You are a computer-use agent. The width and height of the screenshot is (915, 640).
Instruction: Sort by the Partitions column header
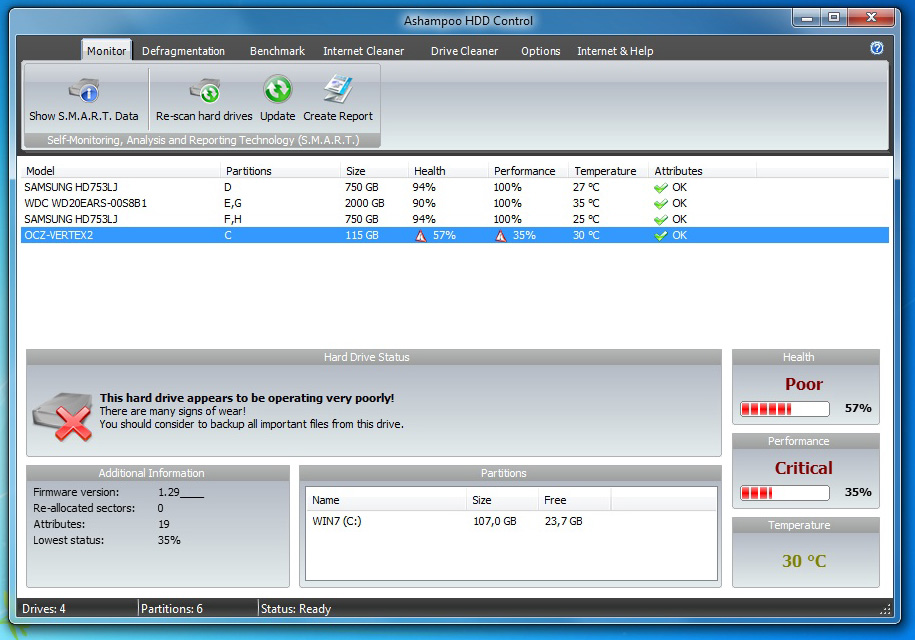tap(281, 171)
